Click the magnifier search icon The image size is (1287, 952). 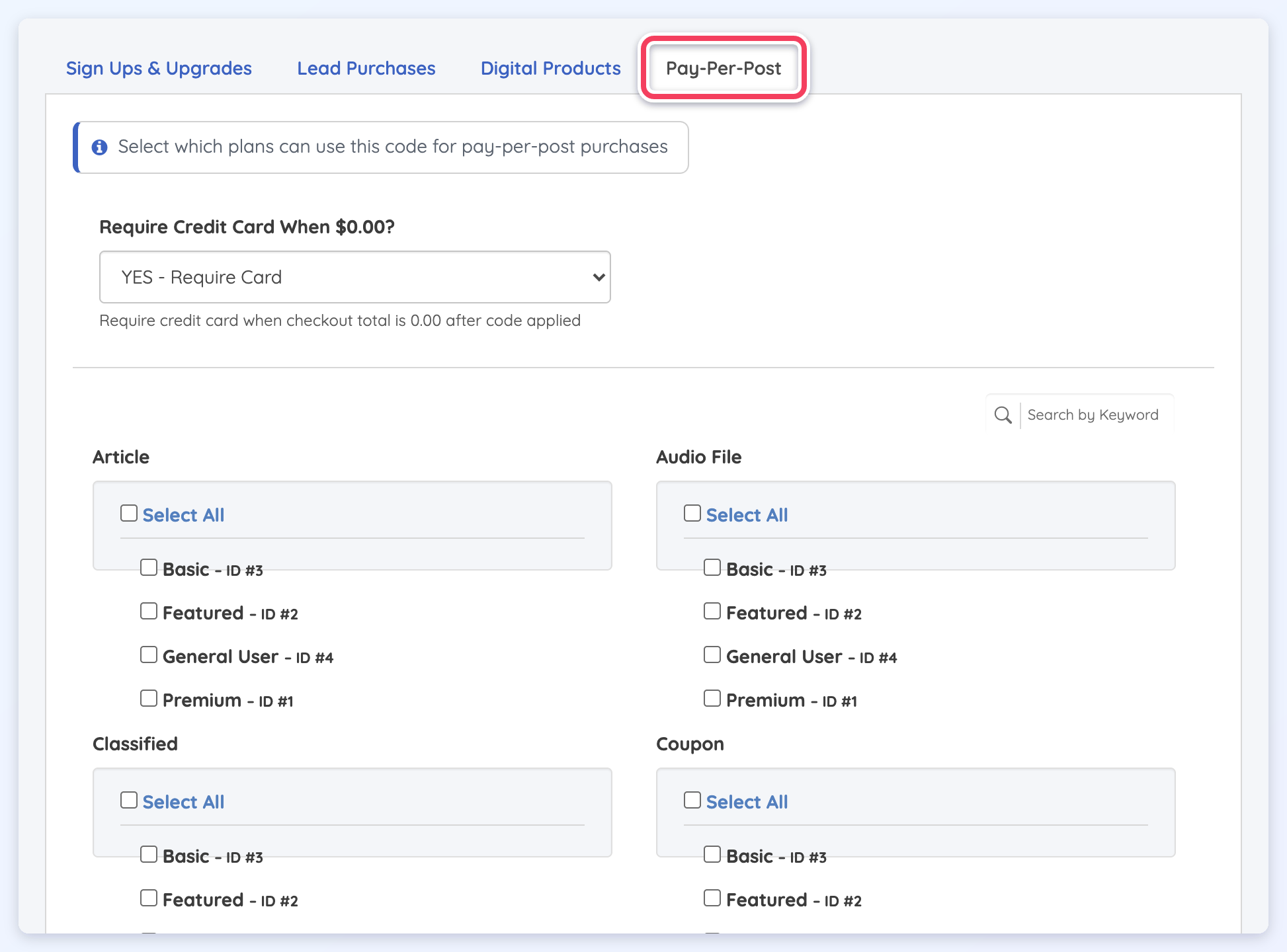(1003, 415)
